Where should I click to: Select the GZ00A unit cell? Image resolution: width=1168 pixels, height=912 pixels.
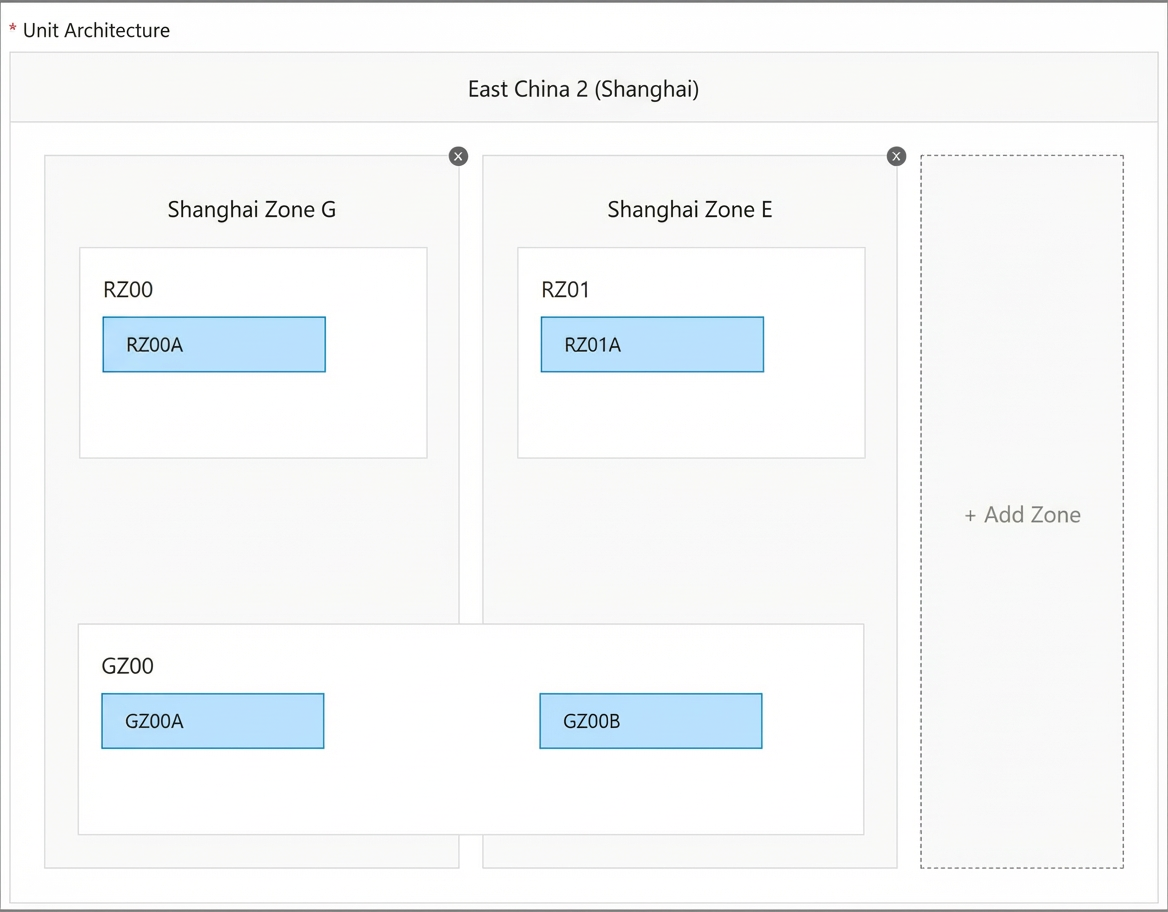point(213,721)
